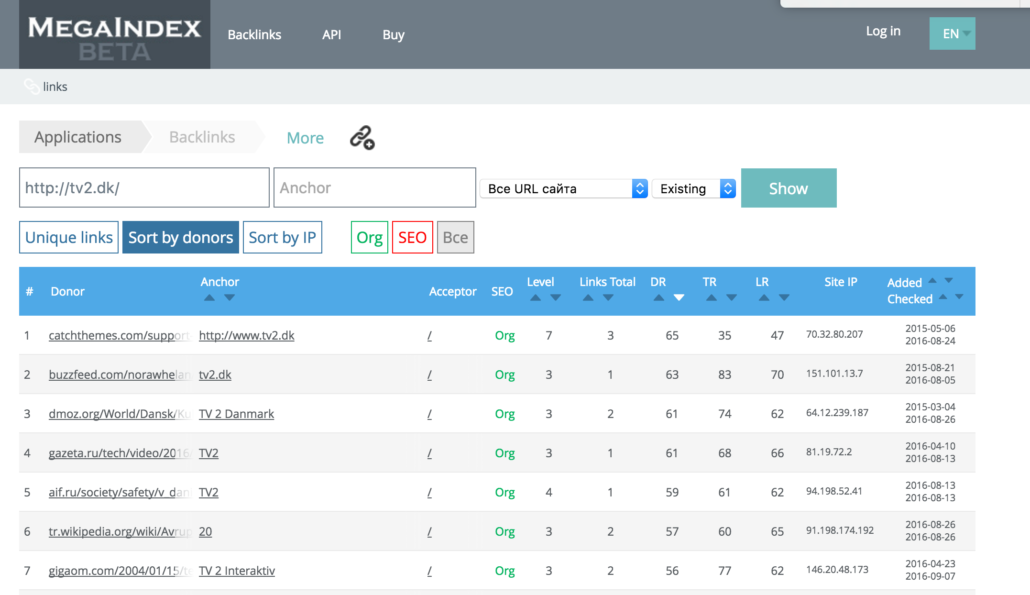The height and width of the screenshot is (595, 1030).
Task: Click the 20 anchor link in wikipedia row
Action: pyautogui.click(x=205, y=532)
